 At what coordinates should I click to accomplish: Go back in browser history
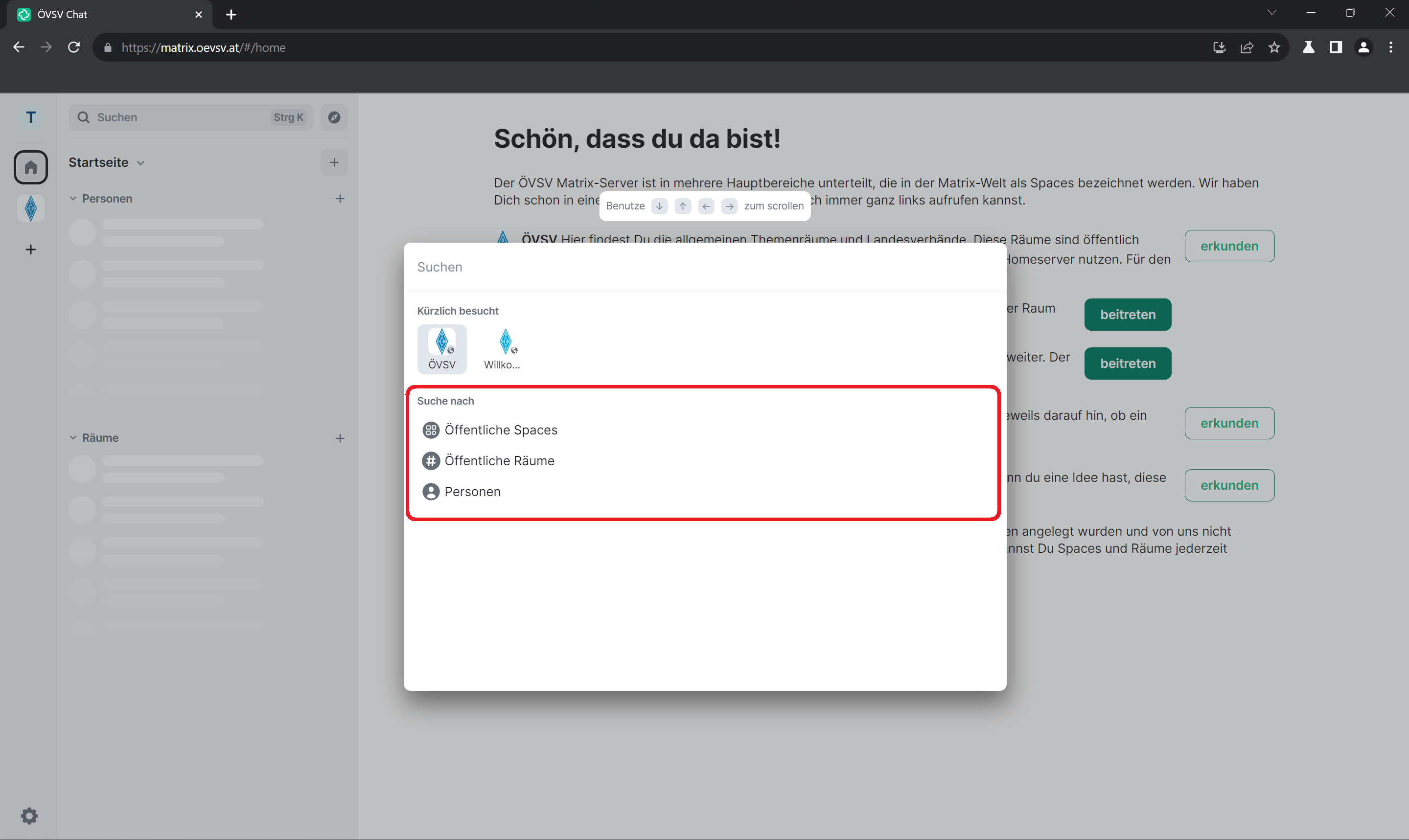point(19,47)
